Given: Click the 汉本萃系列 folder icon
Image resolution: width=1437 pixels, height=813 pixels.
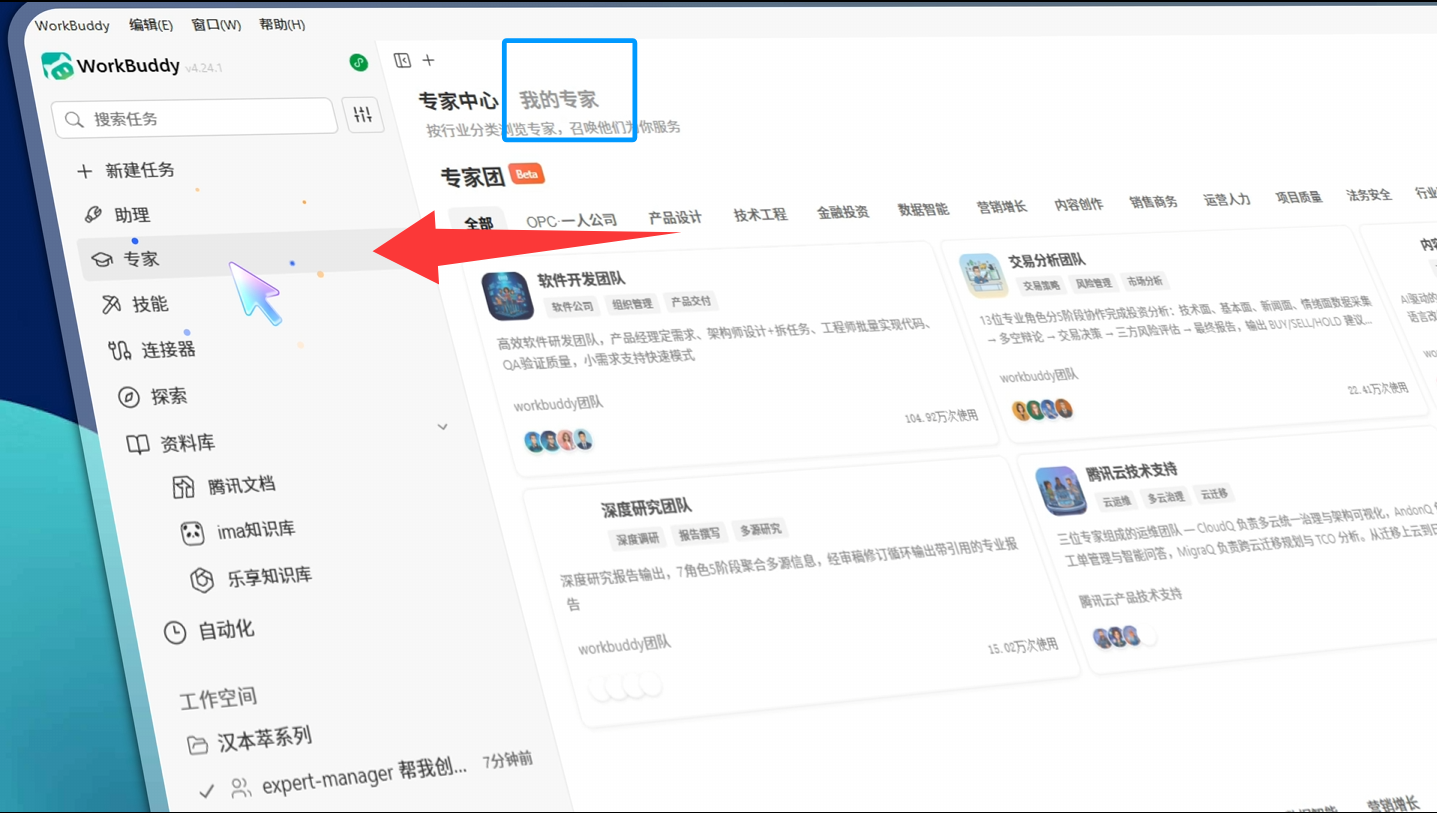Looking at the screenshot, I should (197, 744).
